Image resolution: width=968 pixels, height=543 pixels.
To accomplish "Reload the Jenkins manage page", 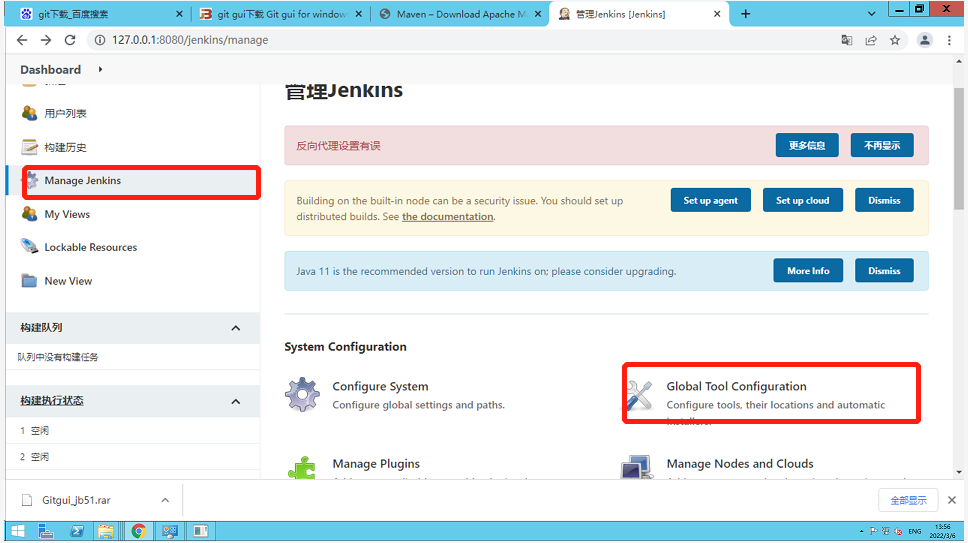I will point(70,40).
